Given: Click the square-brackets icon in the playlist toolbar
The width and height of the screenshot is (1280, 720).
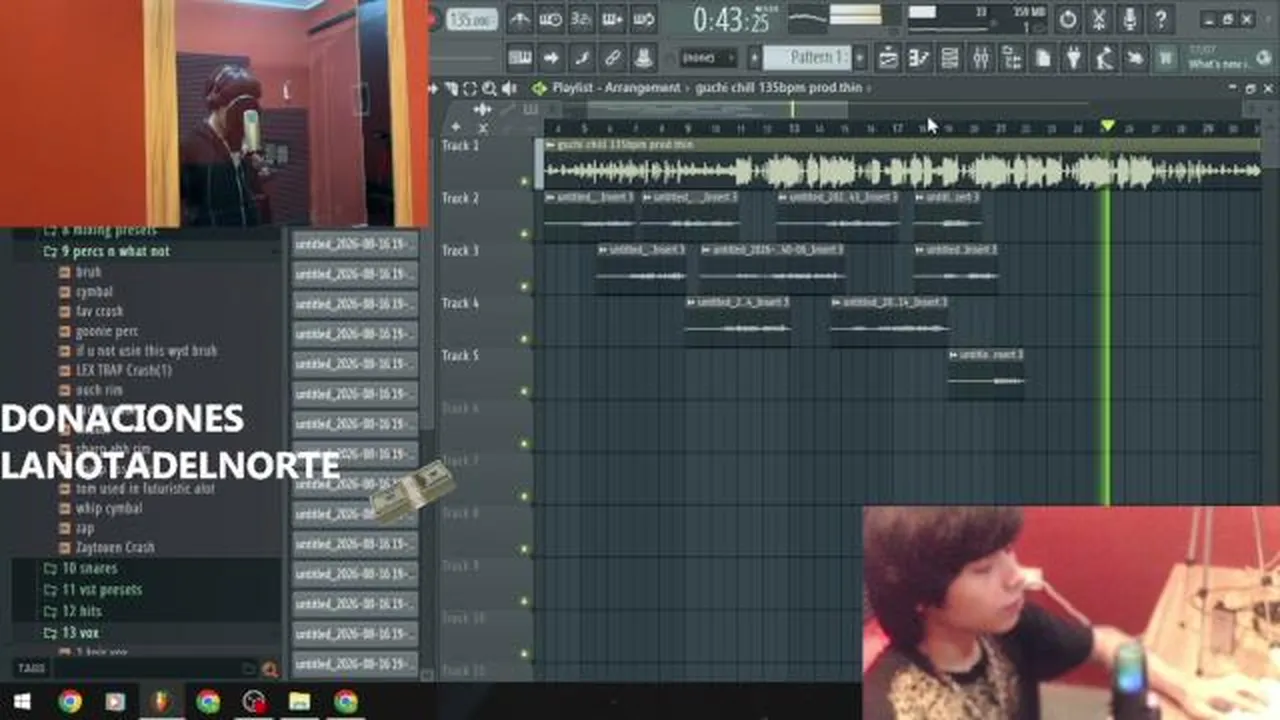Looking at the screenshot, I should coord(470,88).
